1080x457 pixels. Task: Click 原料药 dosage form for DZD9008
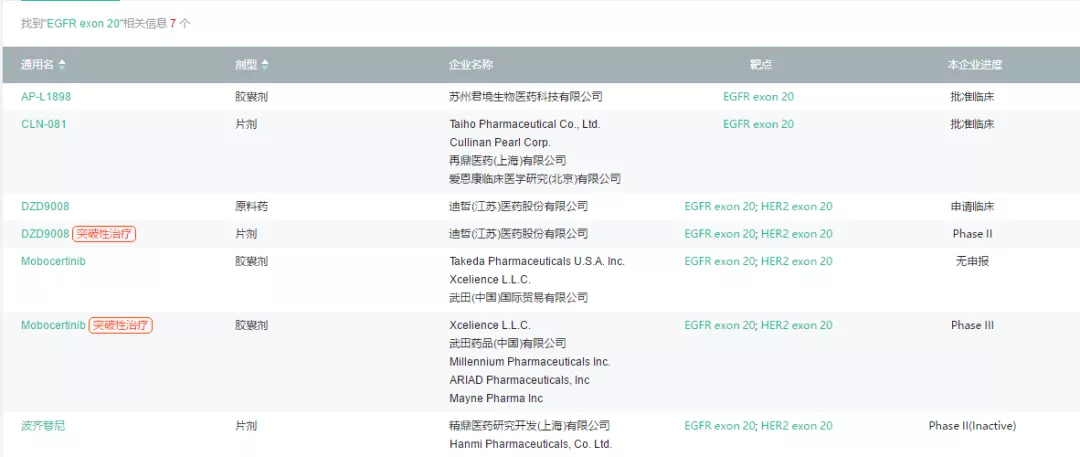tap(251, 206)
